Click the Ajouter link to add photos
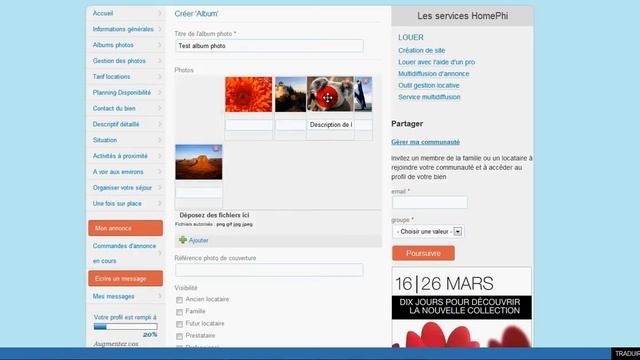640x360 pixels. 198,240
